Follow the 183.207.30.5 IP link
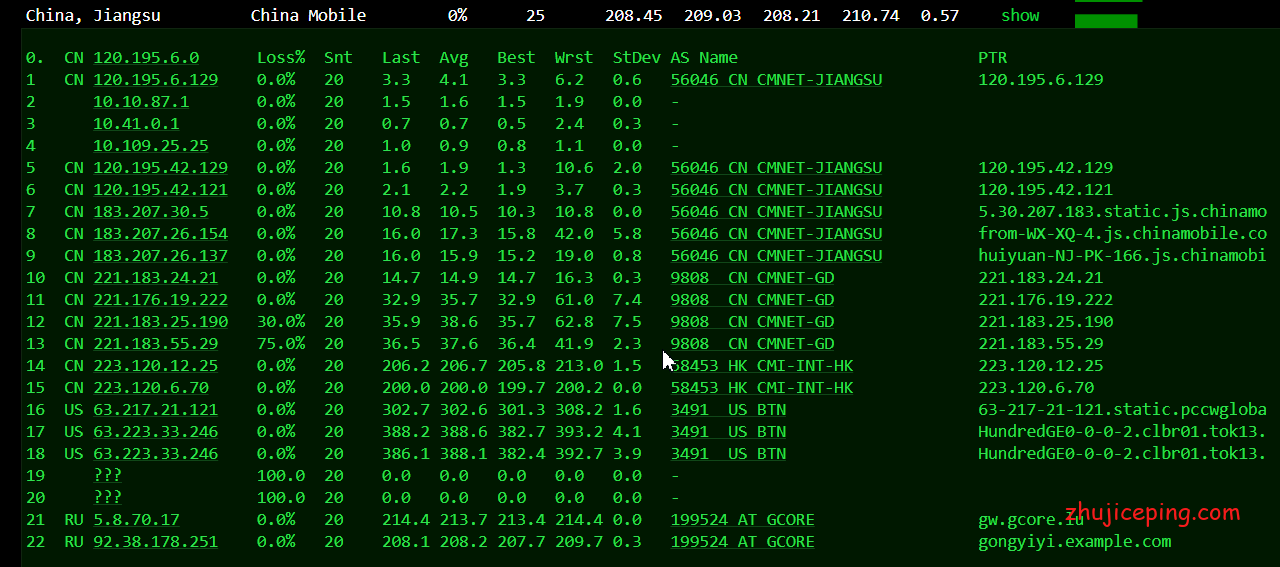 (x=151, y=212)
